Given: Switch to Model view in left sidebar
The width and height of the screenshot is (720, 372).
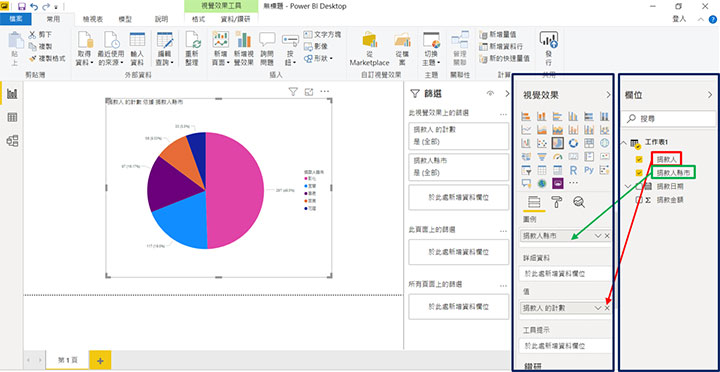Looking at the screenshot, I should (x=12, y=141).
